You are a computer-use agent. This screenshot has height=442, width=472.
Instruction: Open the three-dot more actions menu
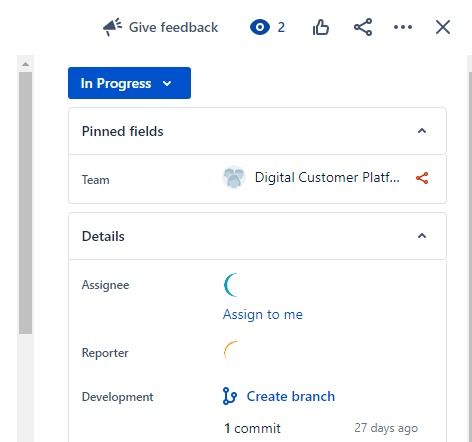(x=403, y=27)
